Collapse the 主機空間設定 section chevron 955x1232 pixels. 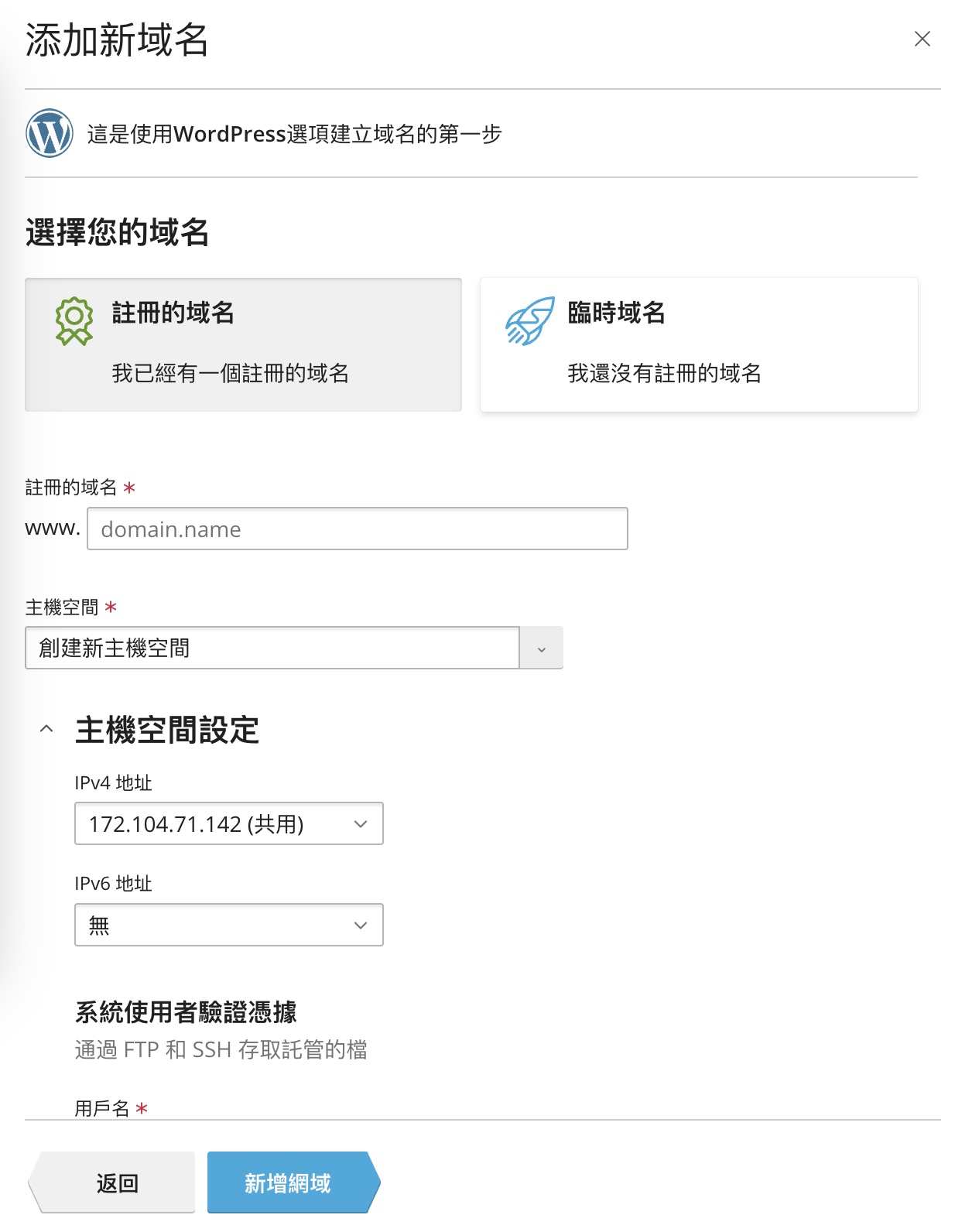point(46,729)
